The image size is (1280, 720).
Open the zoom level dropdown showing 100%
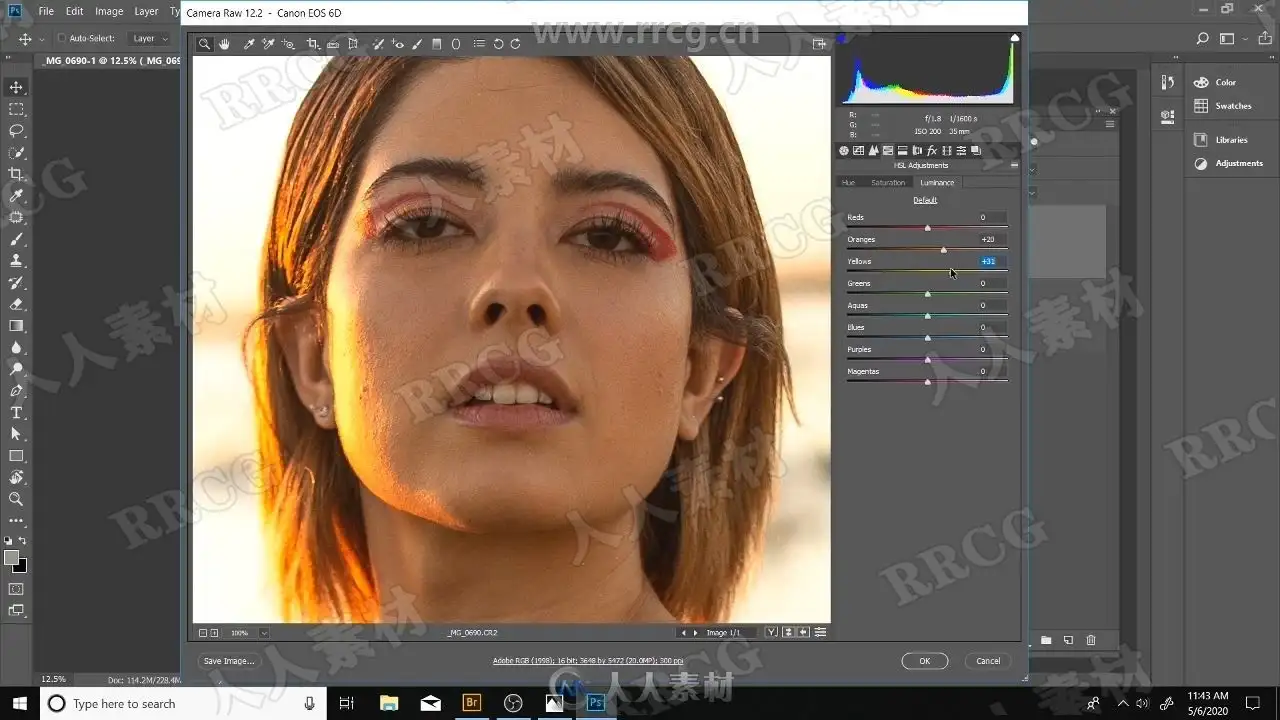264,633
